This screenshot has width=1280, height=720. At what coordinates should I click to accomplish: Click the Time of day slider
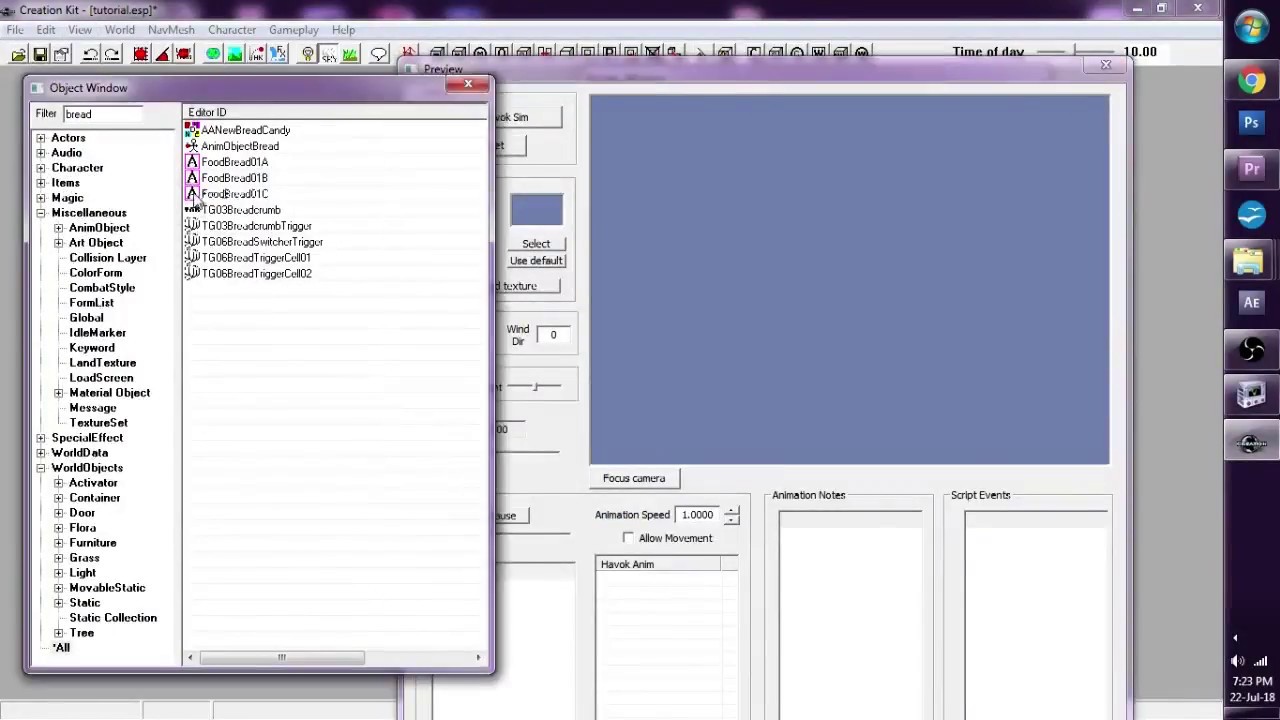pyautogui.click(x=1076, y=52)
